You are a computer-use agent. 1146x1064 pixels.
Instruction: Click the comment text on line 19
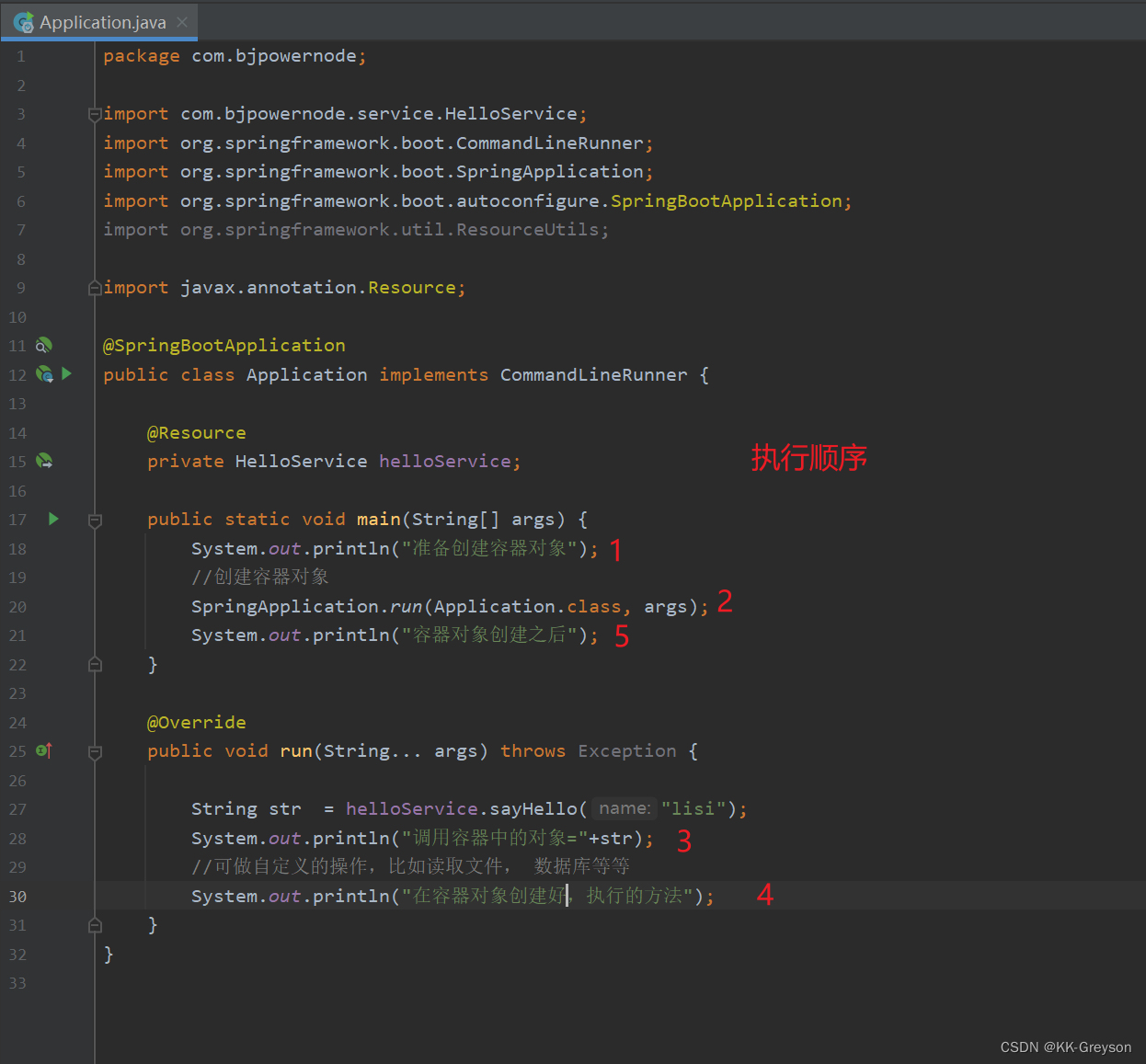point(260,578)
